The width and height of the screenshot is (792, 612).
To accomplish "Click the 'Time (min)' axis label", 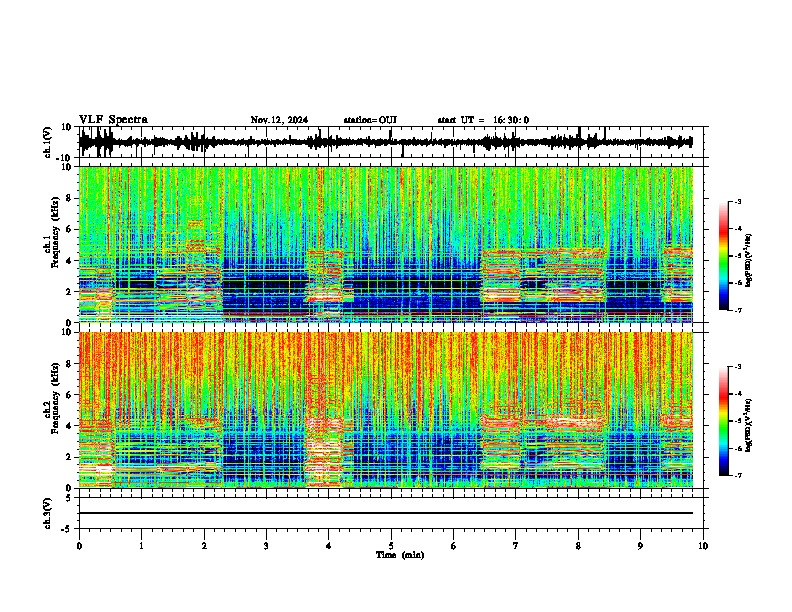I will [x=400, y=555].
